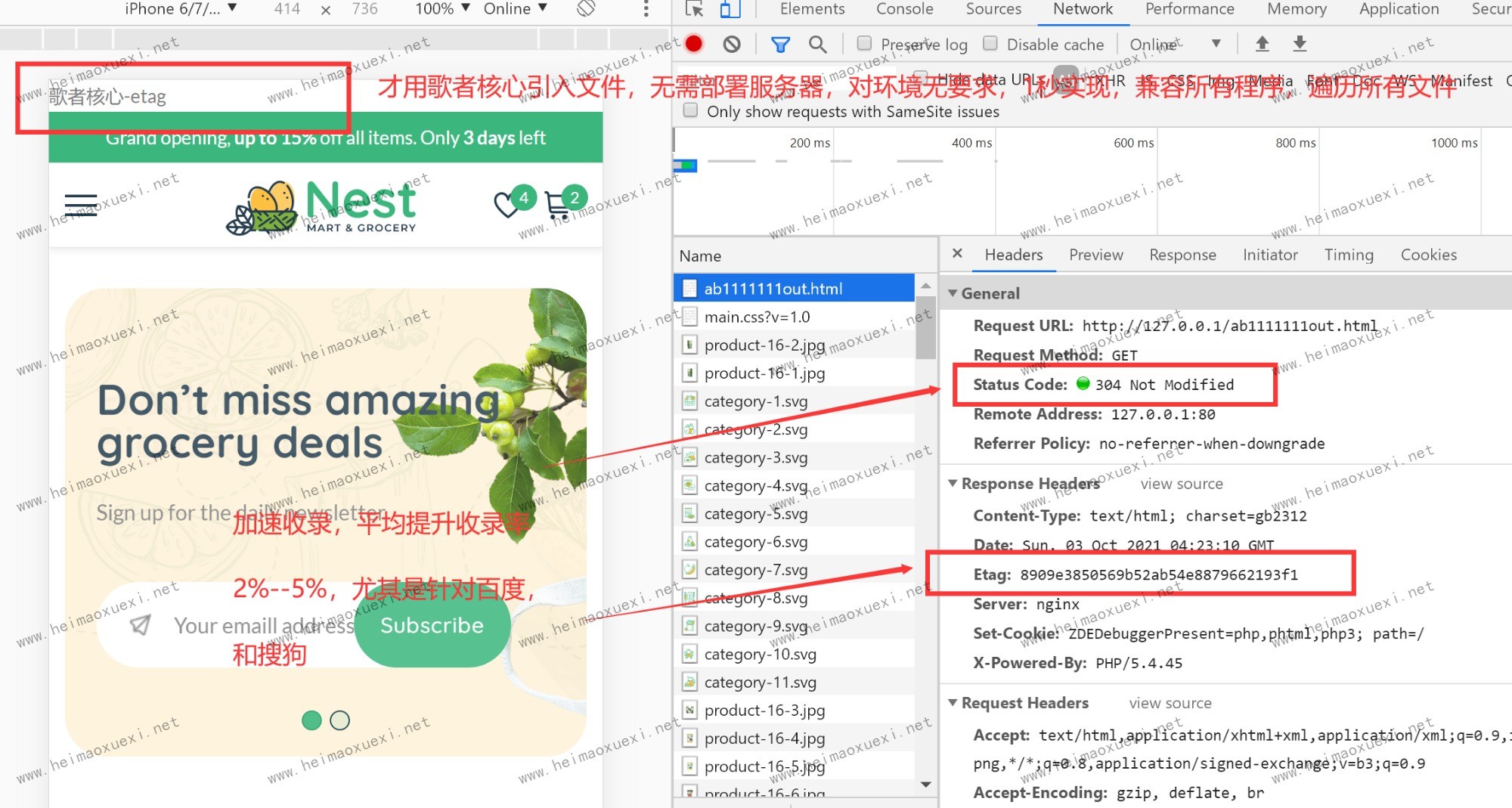Check the Disable cache checkbox
The height and width of the screenshot is (808, 1512).
[990, 44]
